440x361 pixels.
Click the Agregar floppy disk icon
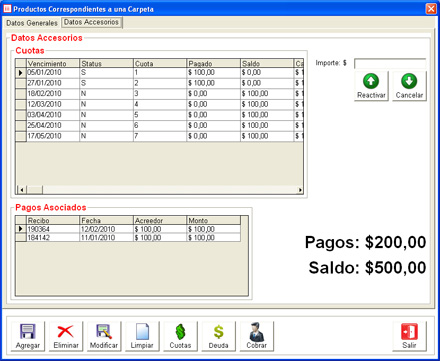coord(27,332)
